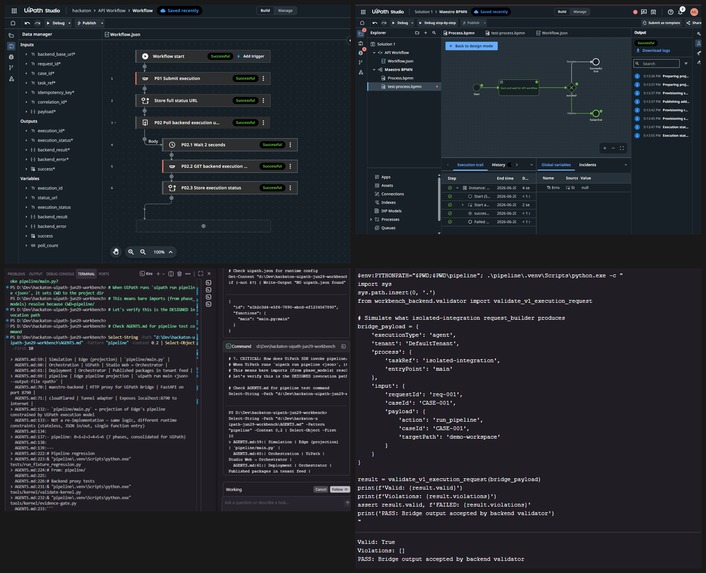Image resolution: width=706 pixels, height=573 pixels.
Task: Cancel the working chat task
Action: pyautogui.click(x=321, y=489)
